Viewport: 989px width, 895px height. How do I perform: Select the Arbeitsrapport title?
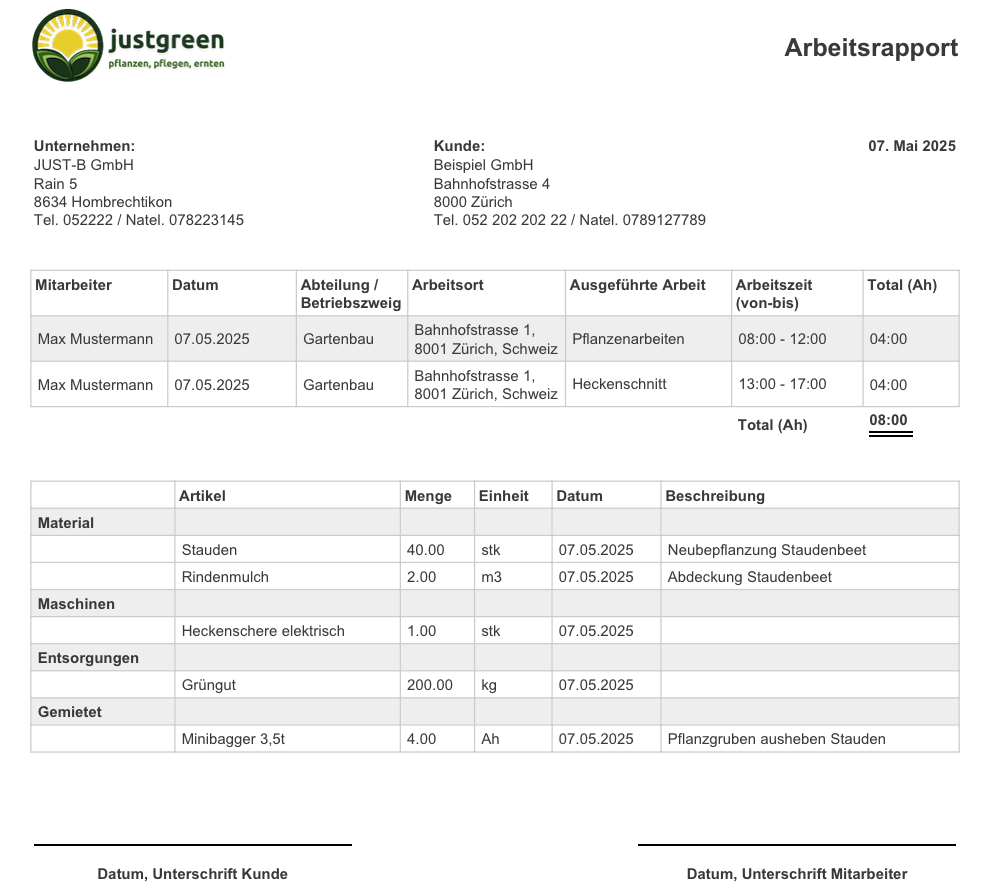[x=872, y=47]
